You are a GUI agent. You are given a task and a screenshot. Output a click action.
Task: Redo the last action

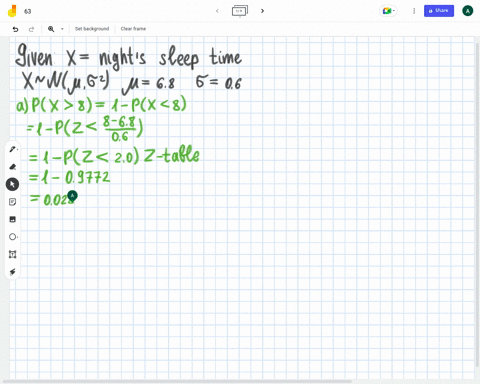[31, 29]
